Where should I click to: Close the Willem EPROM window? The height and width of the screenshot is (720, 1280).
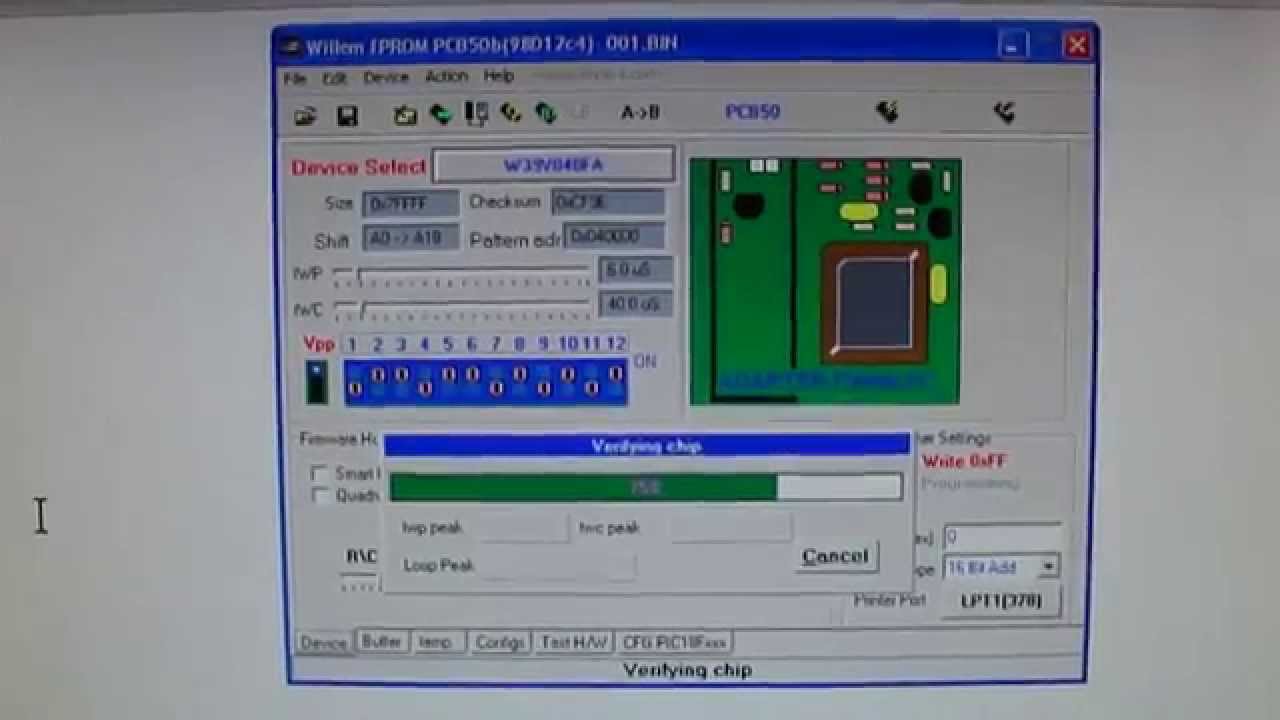tap(1077, 45)
